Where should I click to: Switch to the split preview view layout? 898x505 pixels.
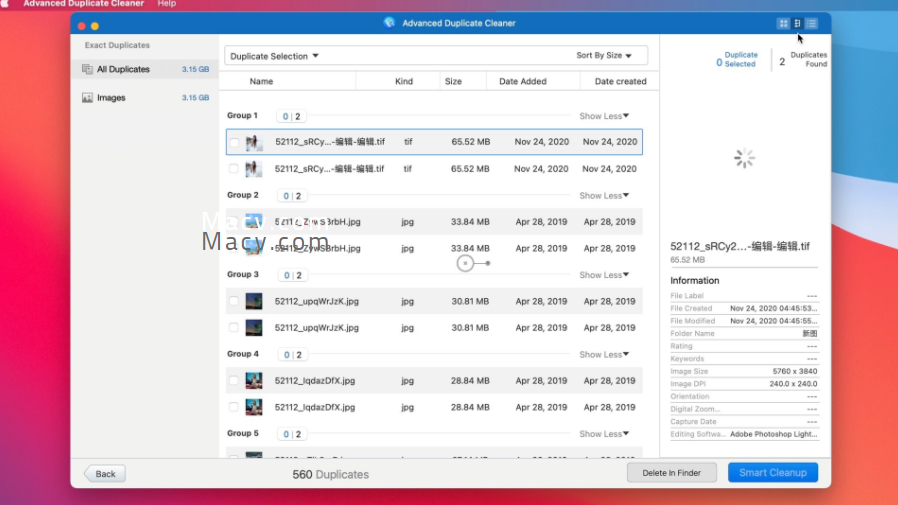pos(797,23)
